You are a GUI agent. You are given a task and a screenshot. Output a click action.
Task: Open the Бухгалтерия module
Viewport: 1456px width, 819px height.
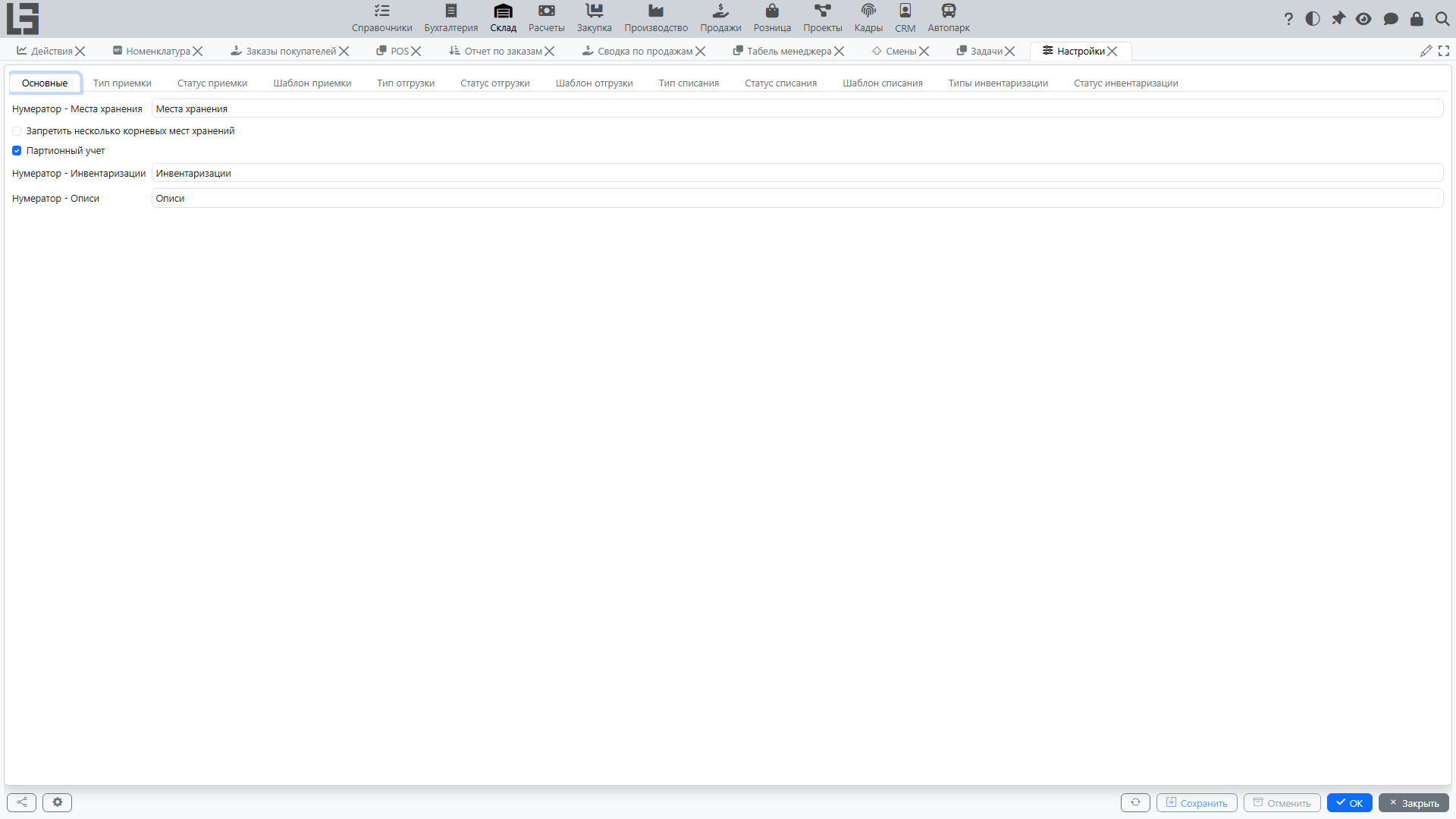[450, 18]
